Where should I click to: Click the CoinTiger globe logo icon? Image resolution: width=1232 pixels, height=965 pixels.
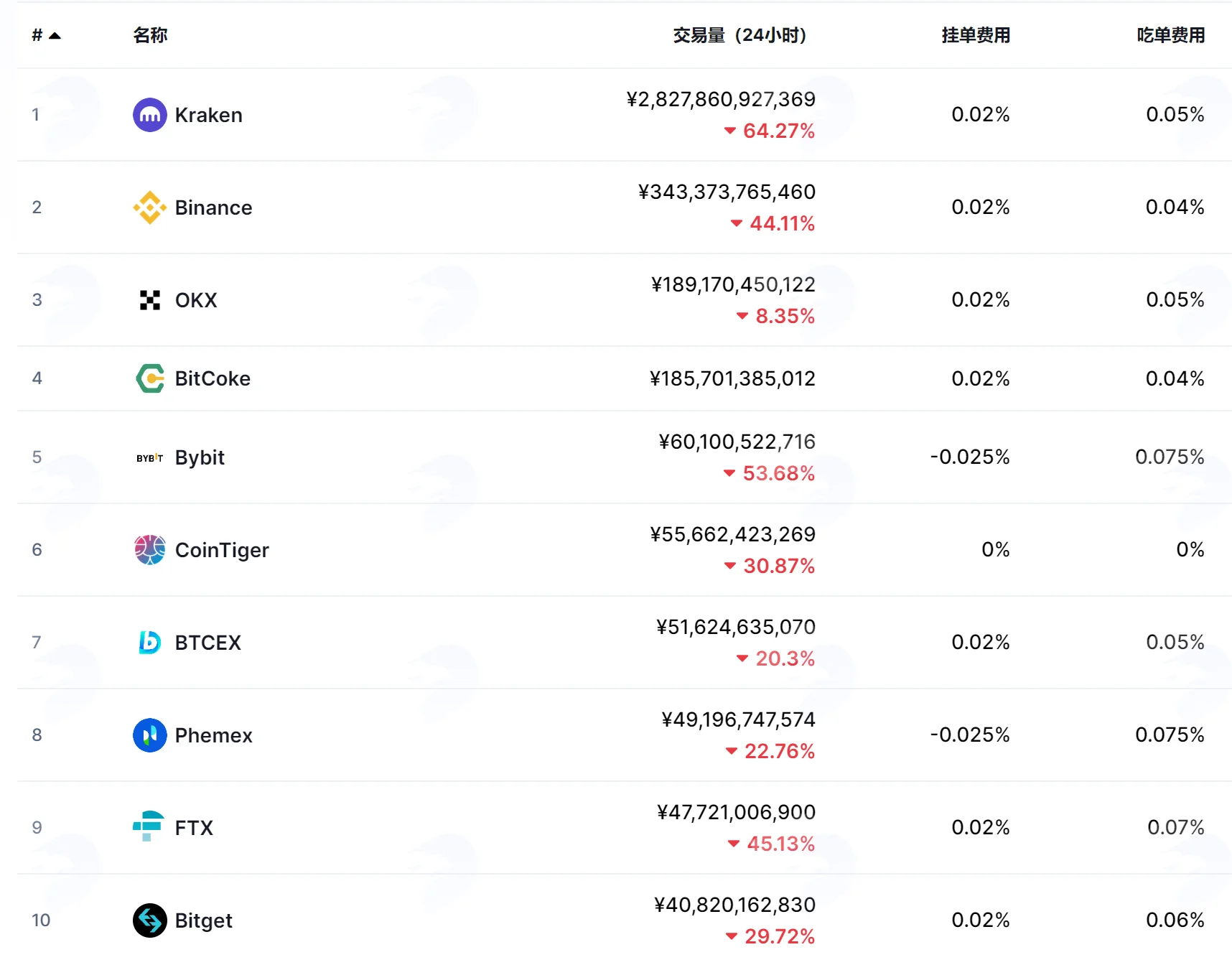click(150, 550)
